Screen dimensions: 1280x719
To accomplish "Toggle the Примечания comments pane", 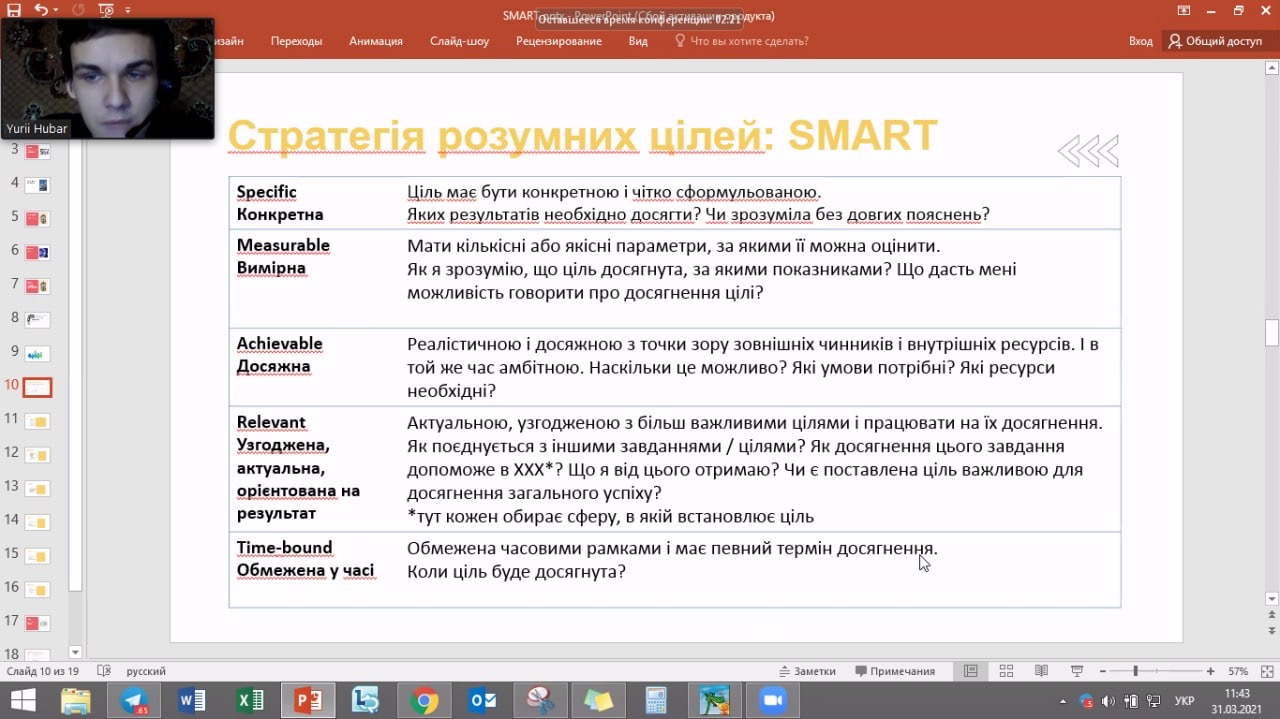I will 895,671.
